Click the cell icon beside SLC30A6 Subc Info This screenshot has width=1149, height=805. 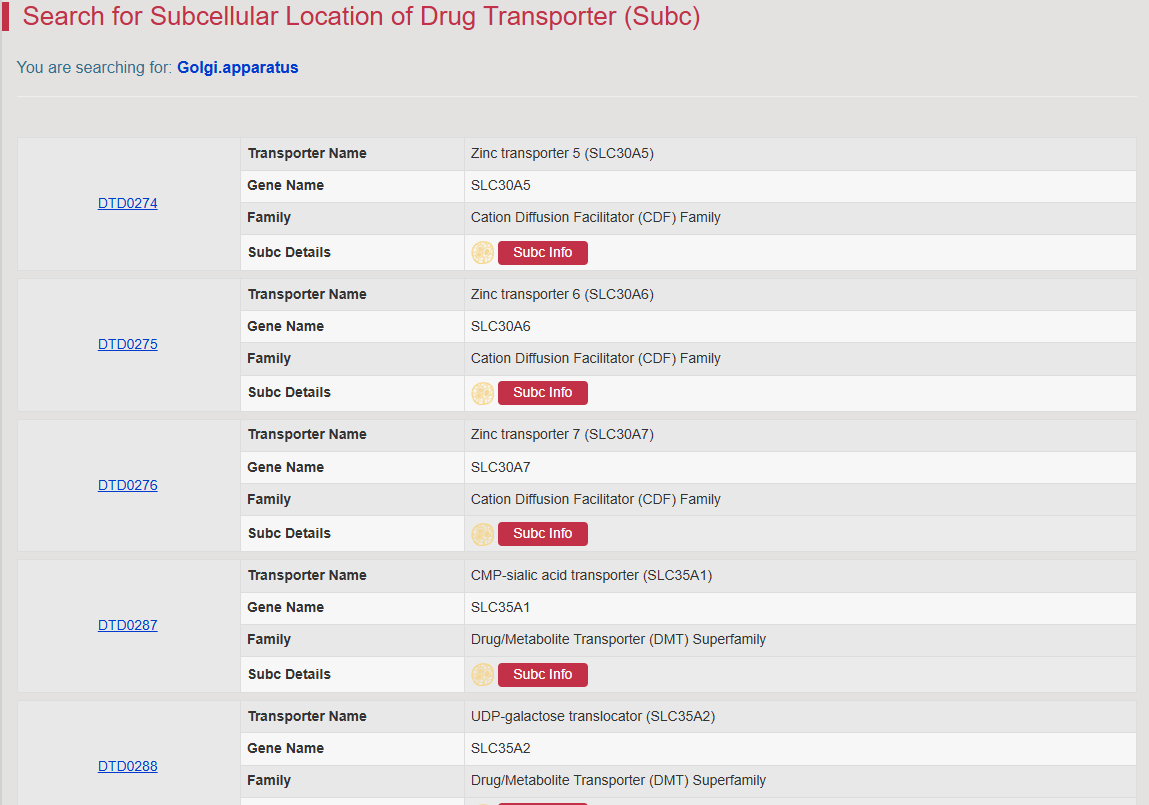tap(482, 393)
